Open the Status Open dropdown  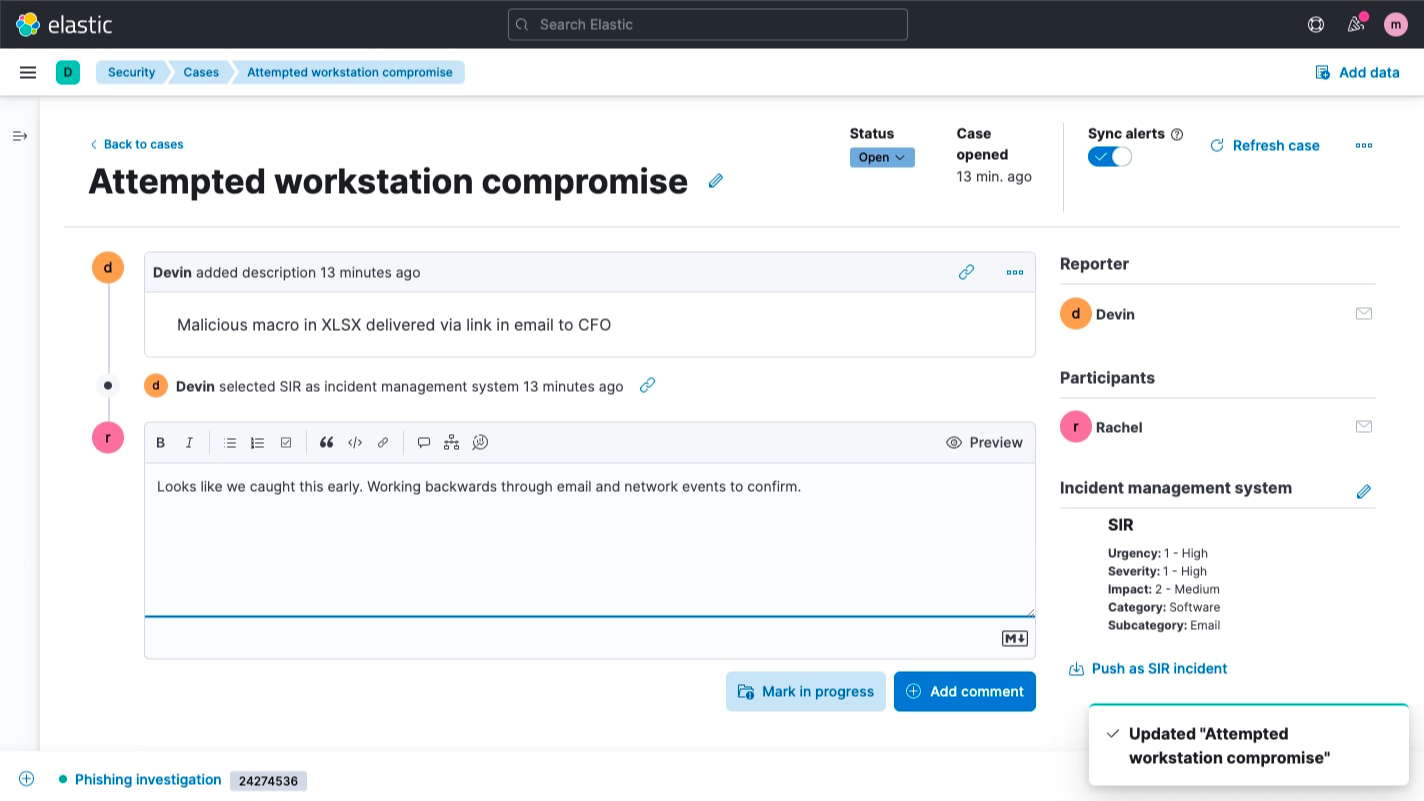[882, 157]
